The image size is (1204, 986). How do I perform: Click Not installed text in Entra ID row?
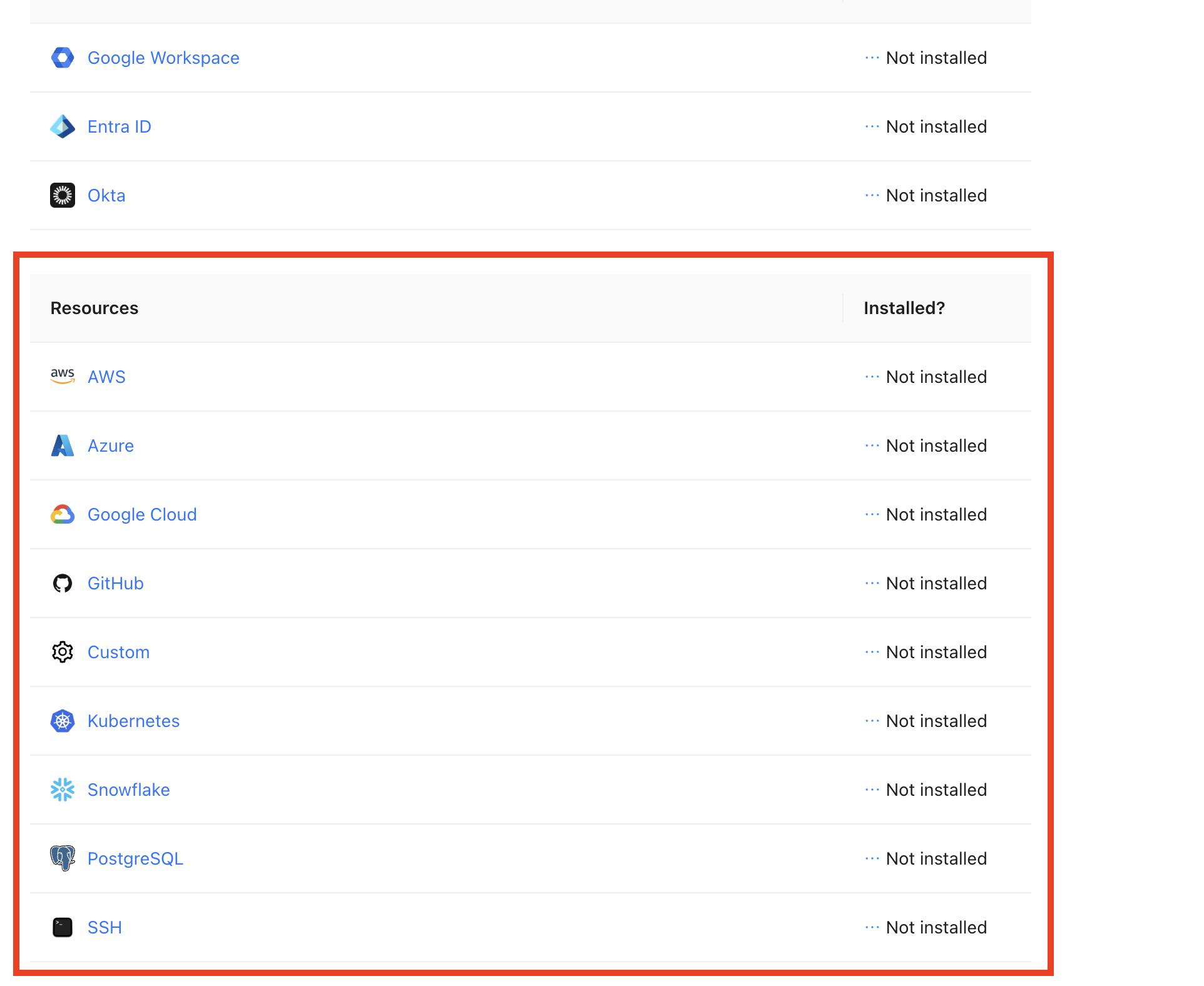click(936, 126)
